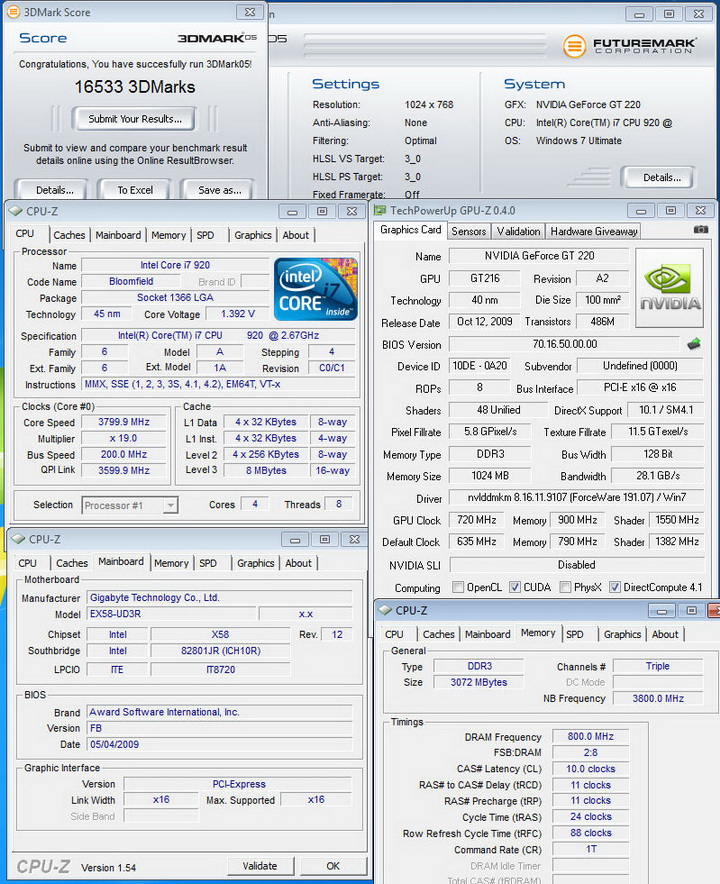
Task: Click the BIOS save chip icon in GPU-Z
Action: click(x=694, y=344)
